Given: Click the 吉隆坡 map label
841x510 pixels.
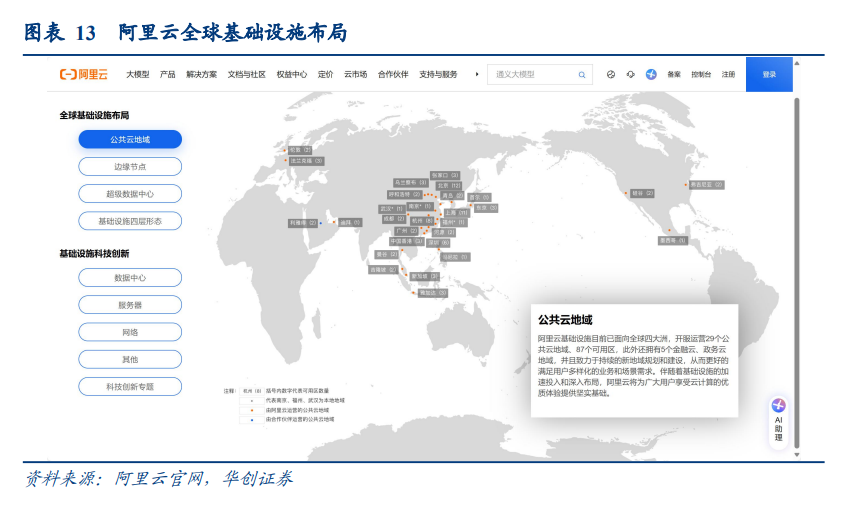Looking at the screenshot, I should 383,270.
